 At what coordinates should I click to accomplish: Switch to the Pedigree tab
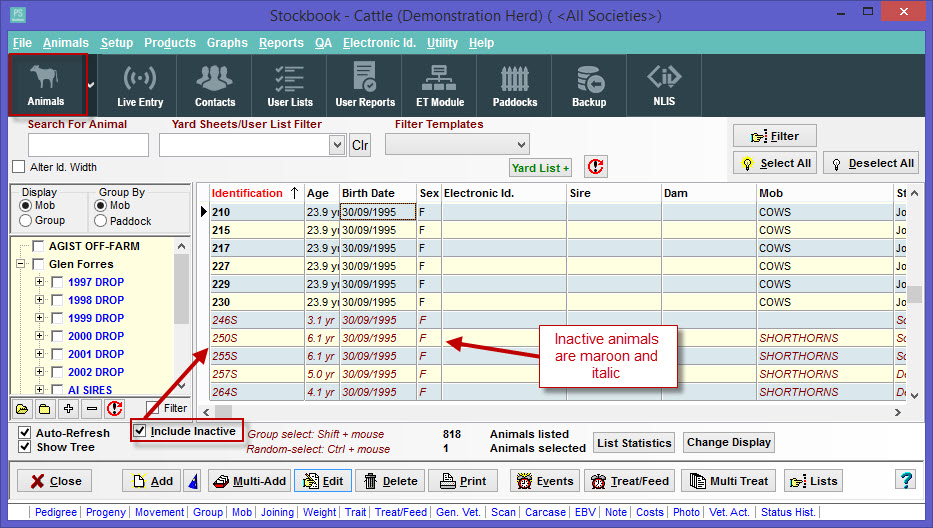56,512
